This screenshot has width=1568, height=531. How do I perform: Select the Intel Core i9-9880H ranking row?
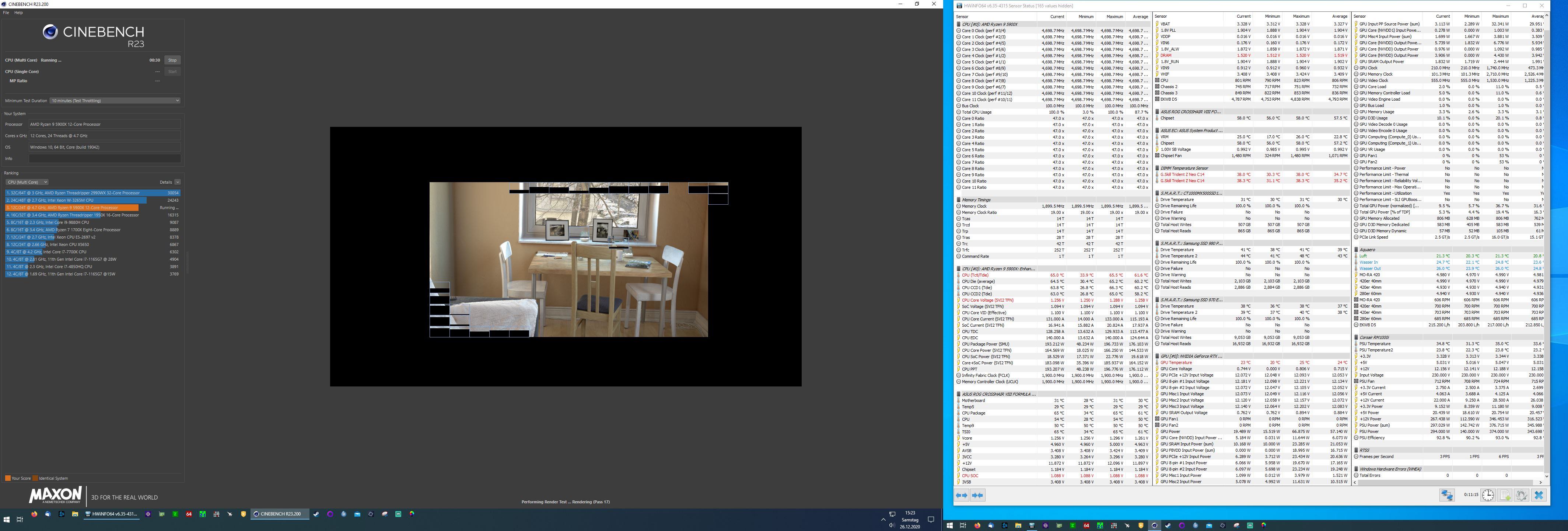point(92,222)
